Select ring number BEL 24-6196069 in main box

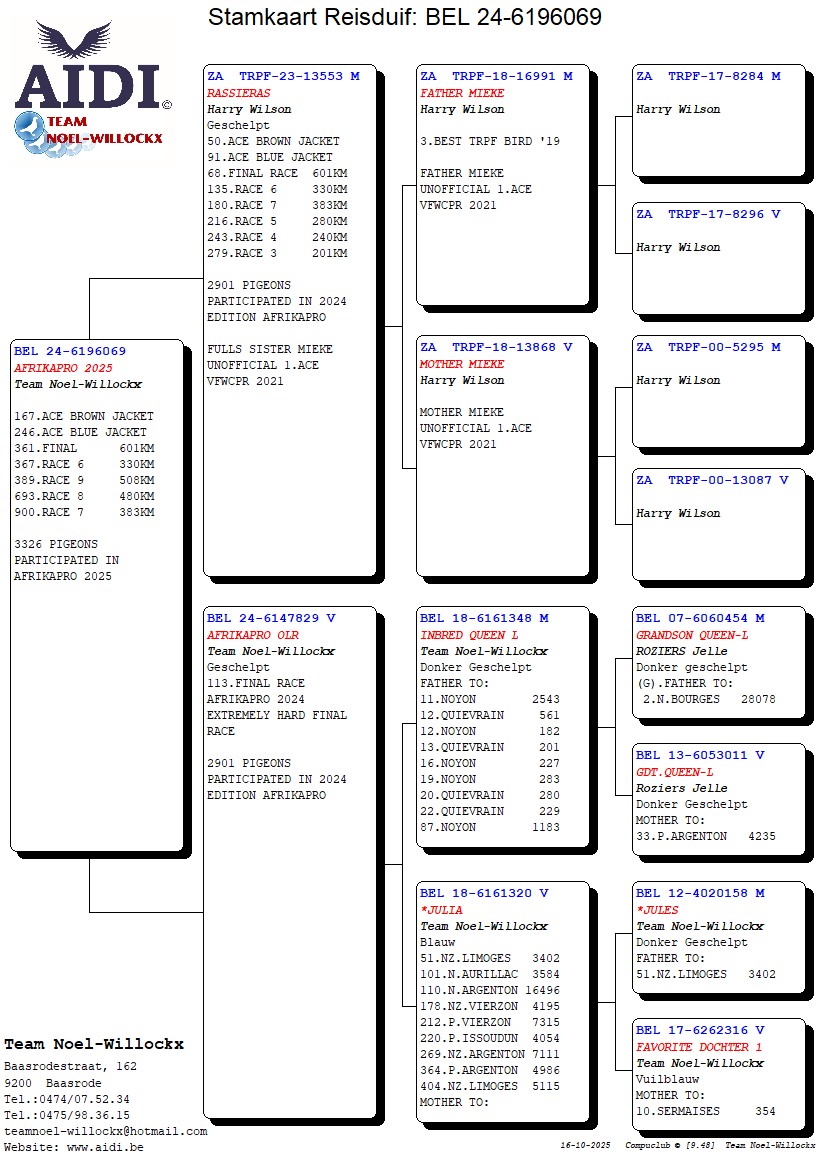click(70, 352)
